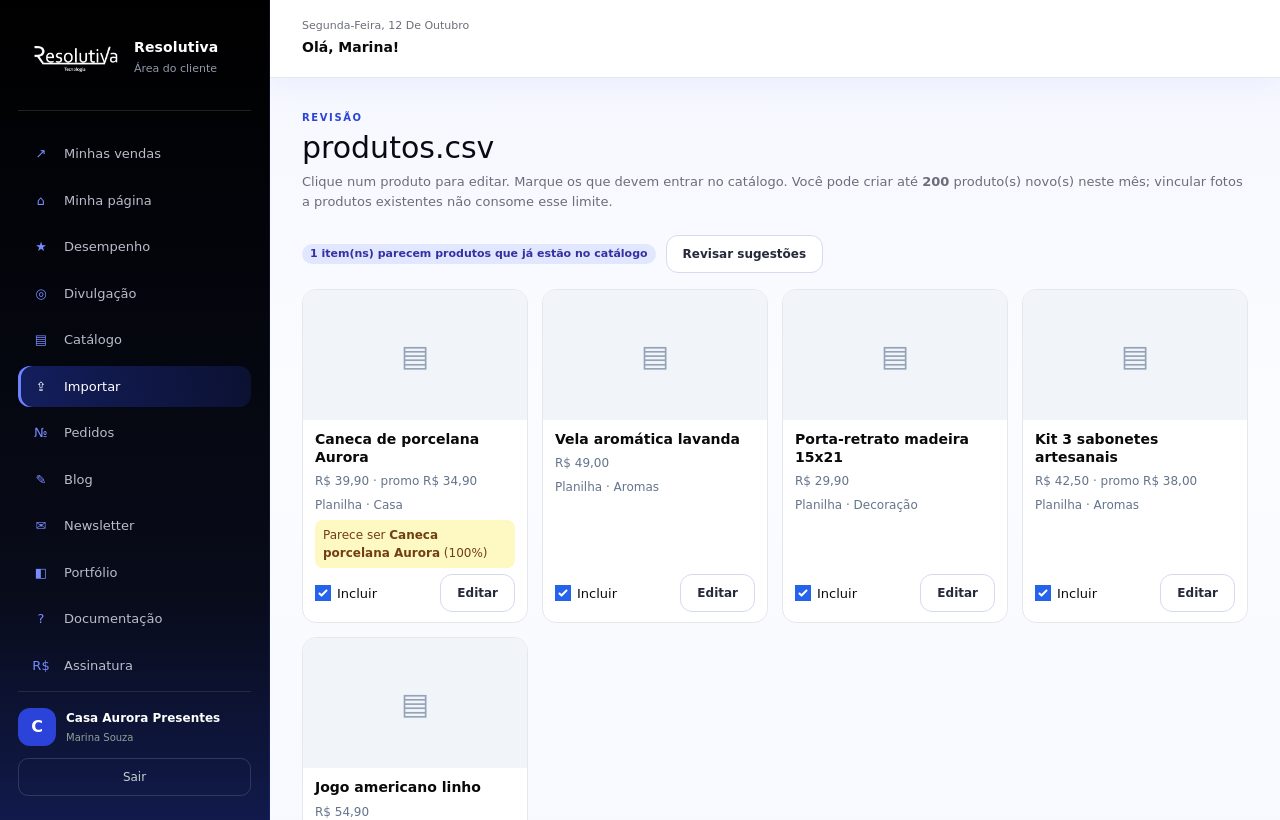The height and width of the screenshot is (820, 1280).
Task: Click the Jogo americano linho title
Action: (398, 787)
